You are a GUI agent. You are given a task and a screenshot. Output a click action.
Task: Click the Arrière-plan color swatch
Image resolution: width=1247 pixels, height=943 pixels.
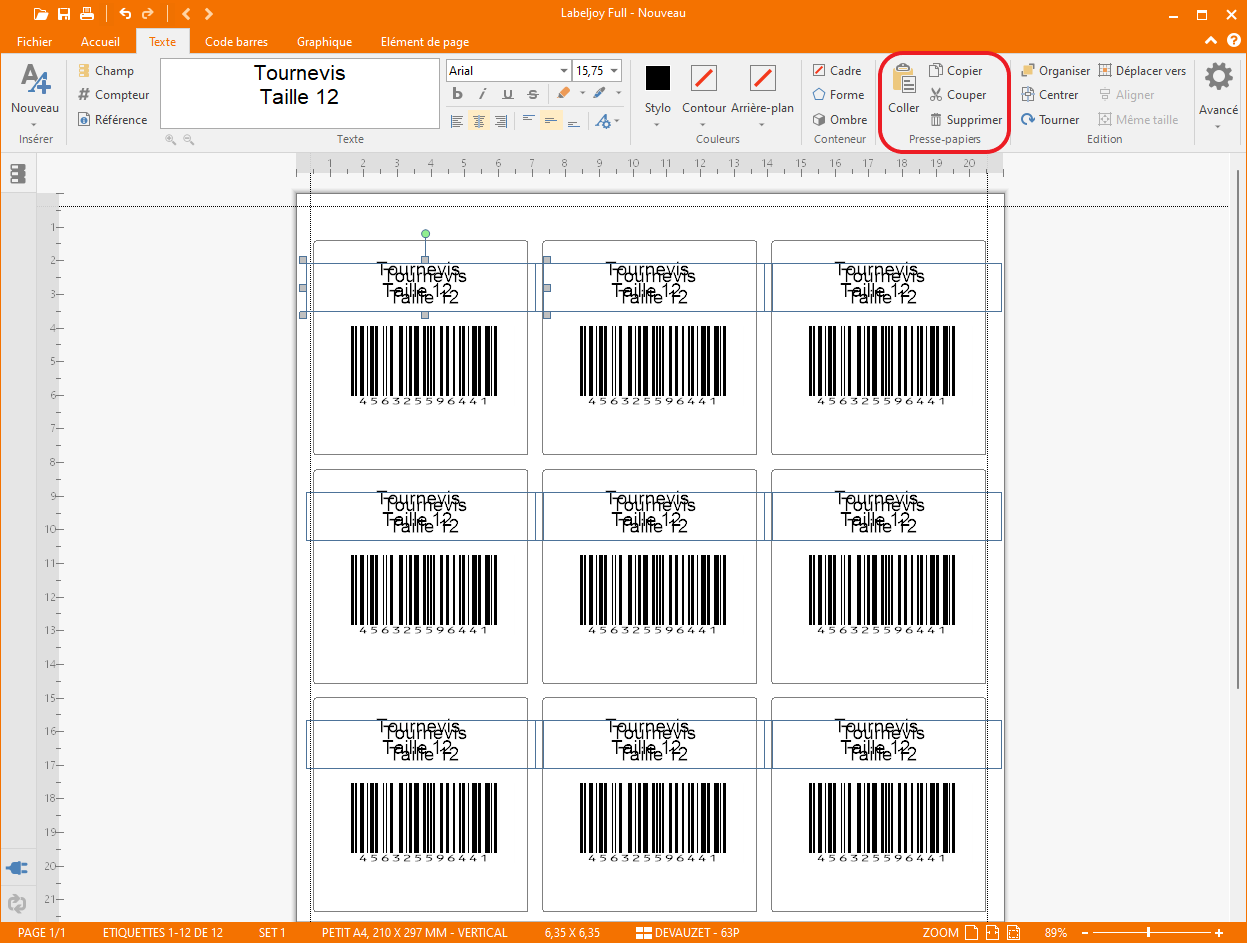click(x=762, y=78)
